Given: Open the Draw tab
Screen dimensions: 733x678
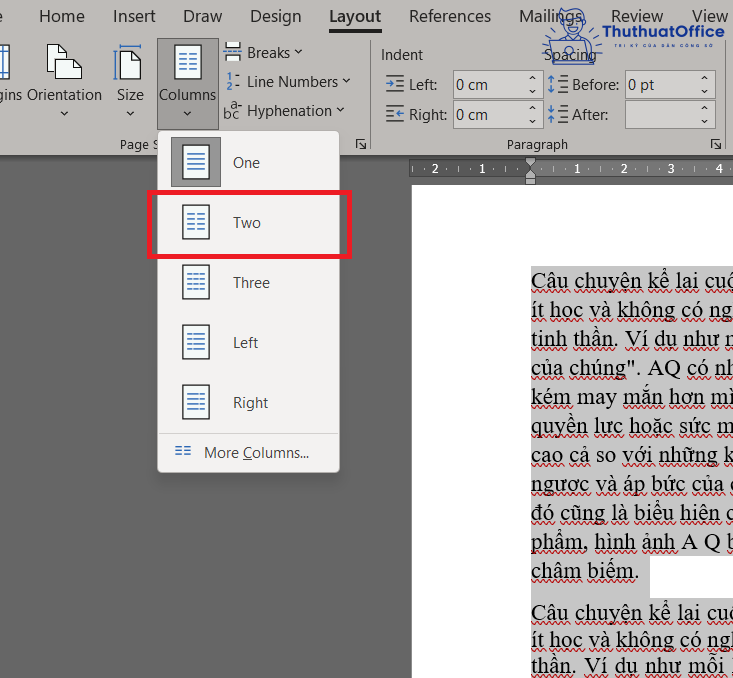Looking at the screenshot, I should pos(202,16).
